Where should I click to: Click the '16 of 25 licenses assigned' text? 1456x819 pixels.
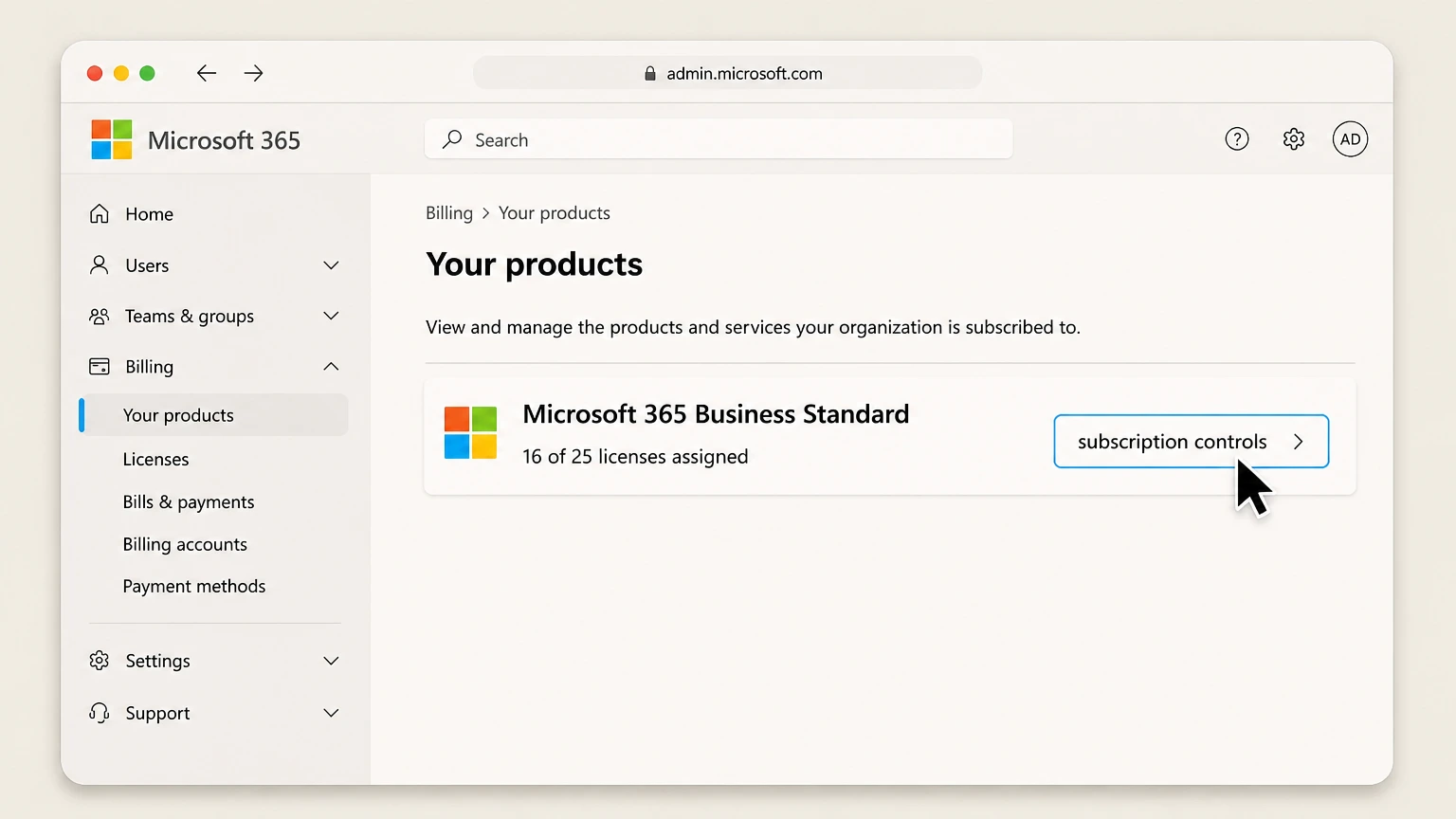pos(635,457)
